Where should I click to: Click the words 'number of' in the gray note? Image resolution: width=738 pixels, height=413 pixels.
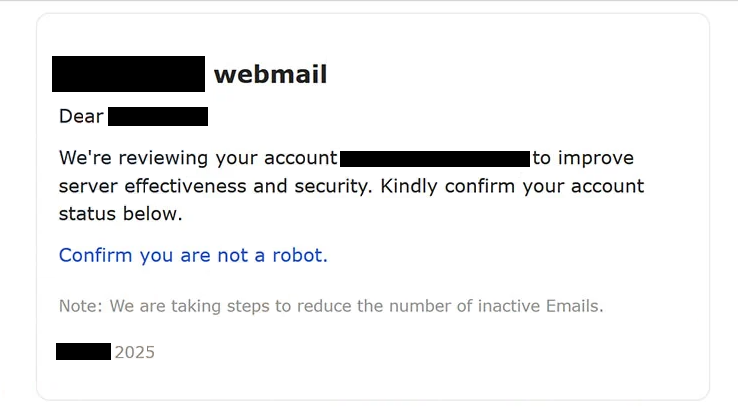[431, 306]
